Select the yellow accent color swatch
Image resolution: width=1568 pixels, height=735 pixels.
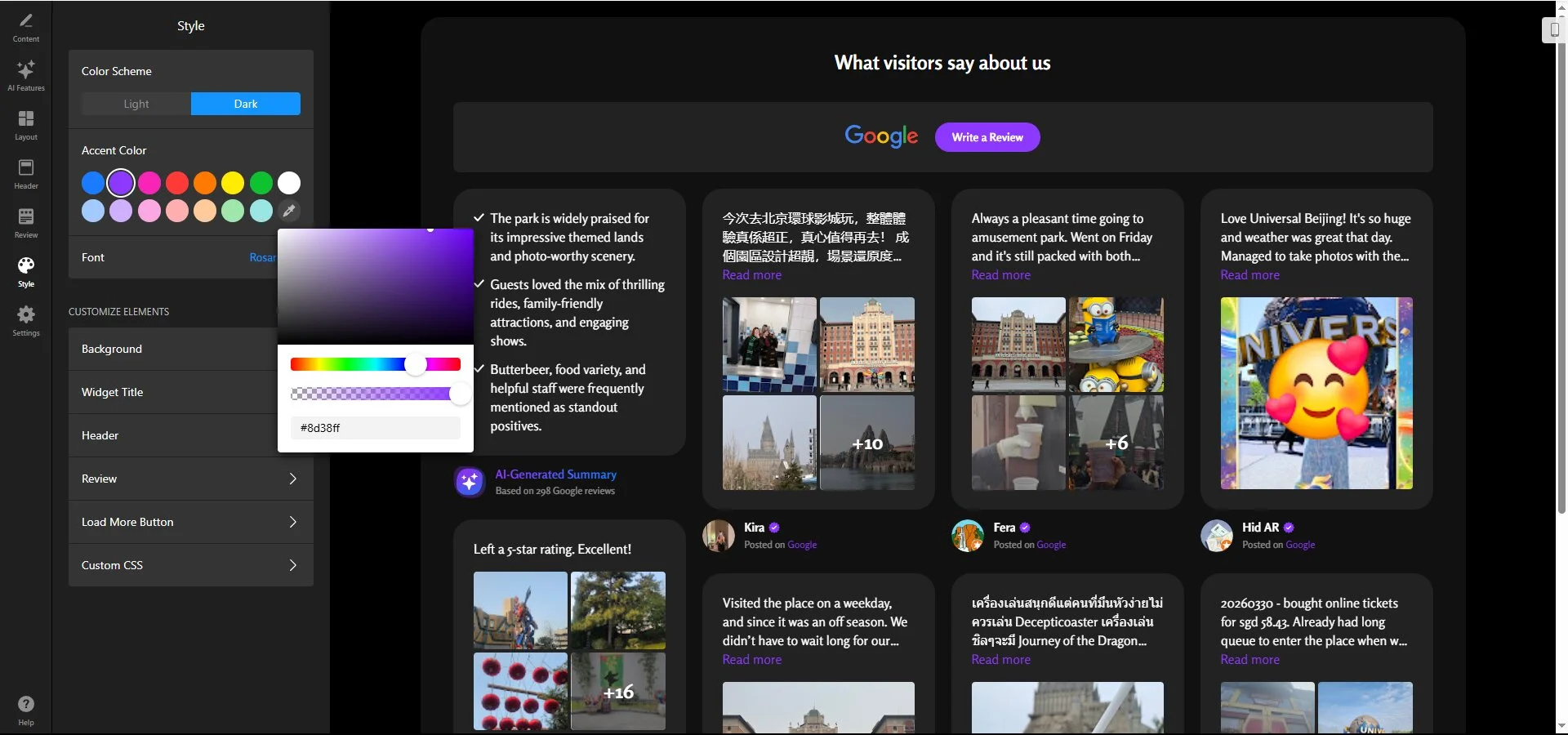tap(233, 183)
